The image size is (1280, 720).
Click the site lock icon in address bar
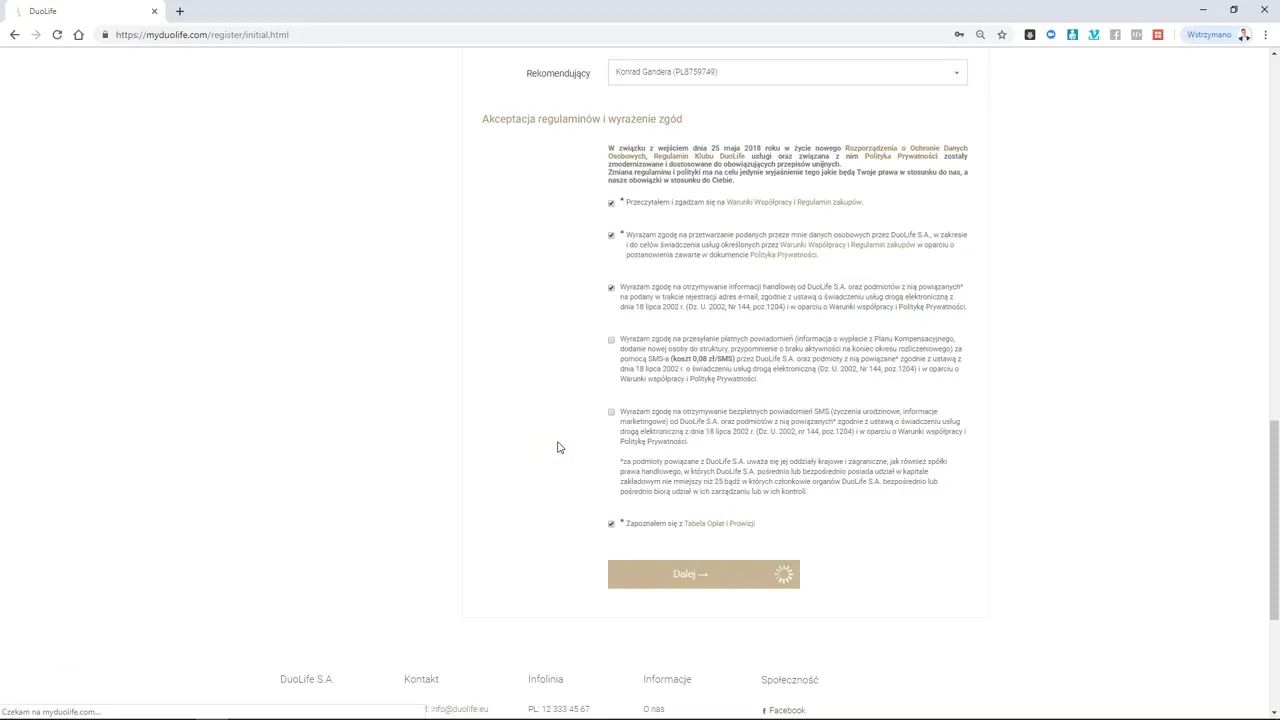coord(105,35)
